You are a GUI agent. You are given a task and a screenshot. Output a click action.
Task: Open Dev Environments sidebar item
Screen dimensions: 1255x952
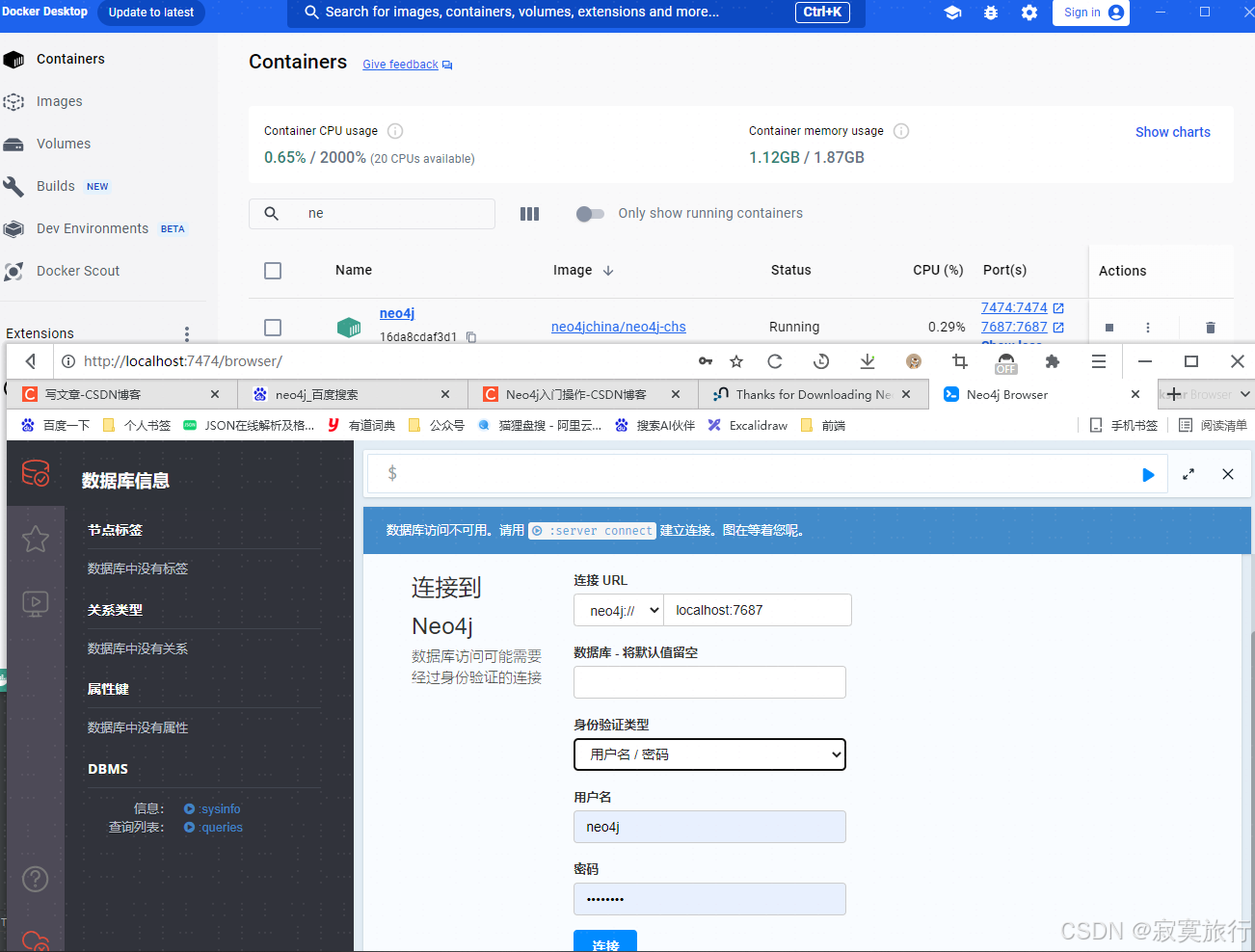tap(93, 228)
